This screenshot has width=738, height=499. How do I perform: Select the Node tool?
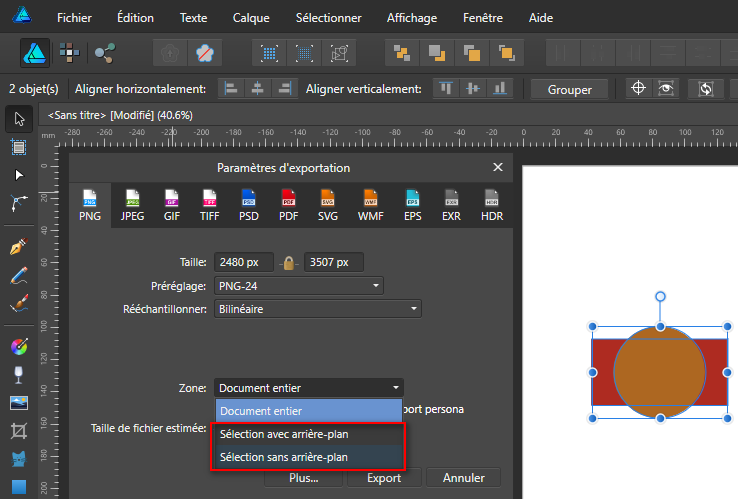19,175
